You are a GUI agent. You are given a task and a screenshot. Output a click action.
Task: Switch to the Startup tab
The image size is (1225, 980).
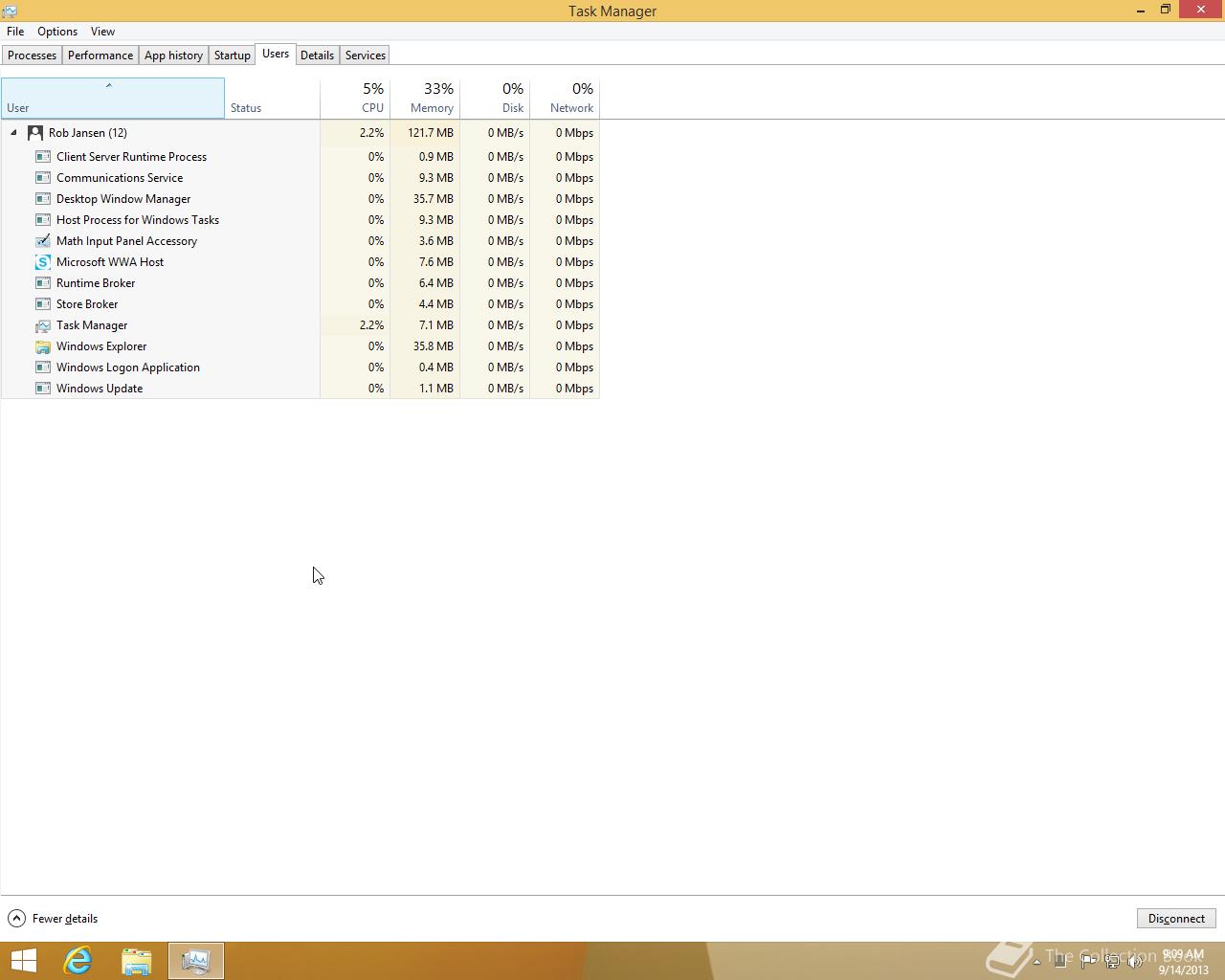tap(233, 56)
